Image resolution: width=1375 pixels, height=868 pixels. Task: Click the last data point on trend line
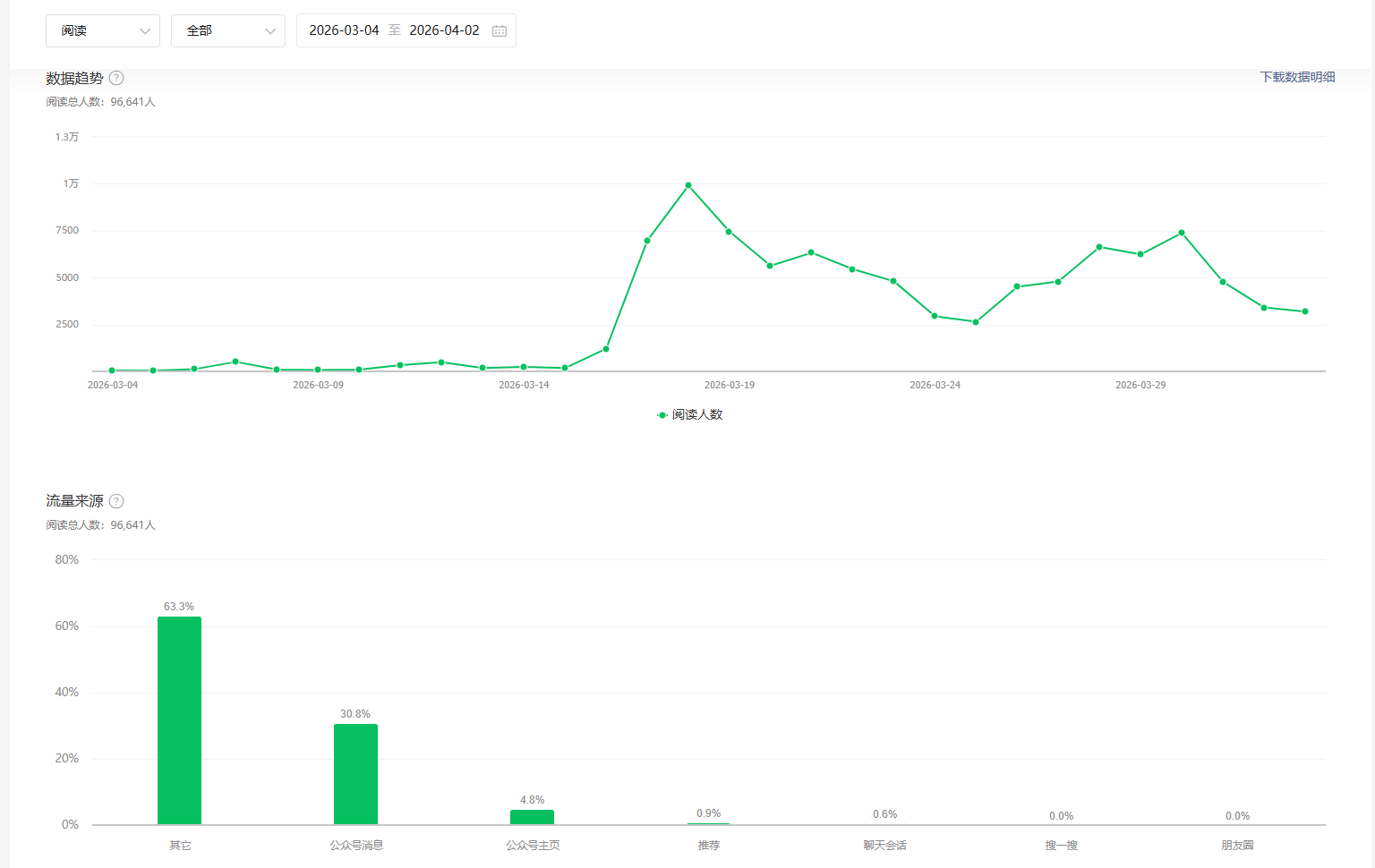coord(1305,311)
